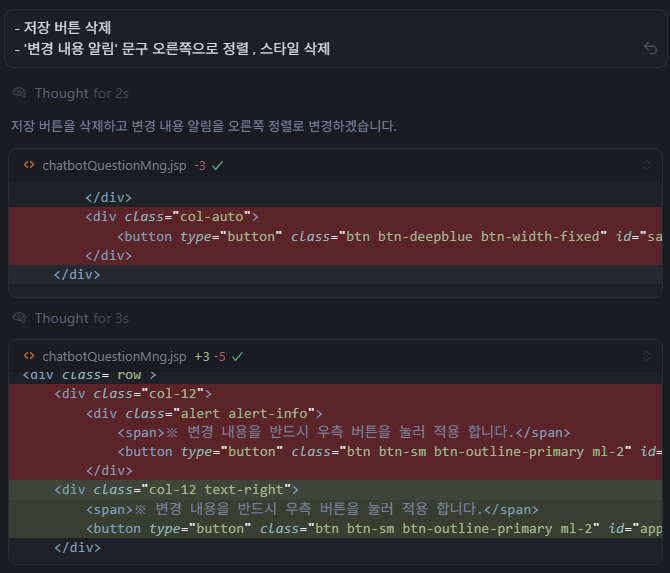The width and height of the screenshot is (670, 573).
Task: Expand the first chatbotQuestionMng.jsp diff with chevron
Action: point(646,165)
